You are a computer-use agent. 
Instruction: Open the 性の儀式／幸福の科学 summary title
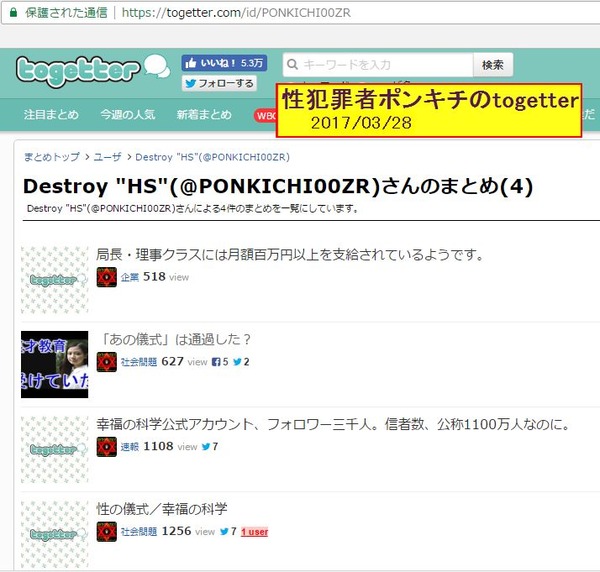click(162, 509)
